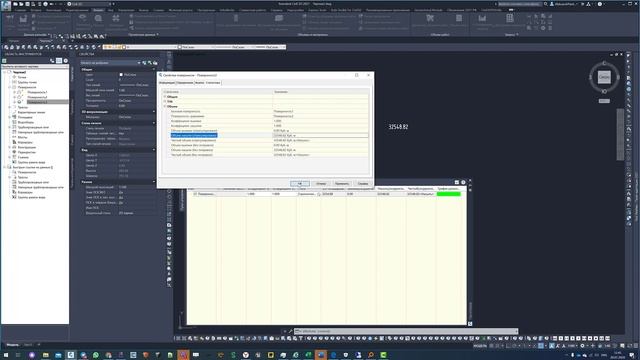The width and height of the screenshot is (640, 360).
Task: Click the ViewCube top face
Action: 604,77
